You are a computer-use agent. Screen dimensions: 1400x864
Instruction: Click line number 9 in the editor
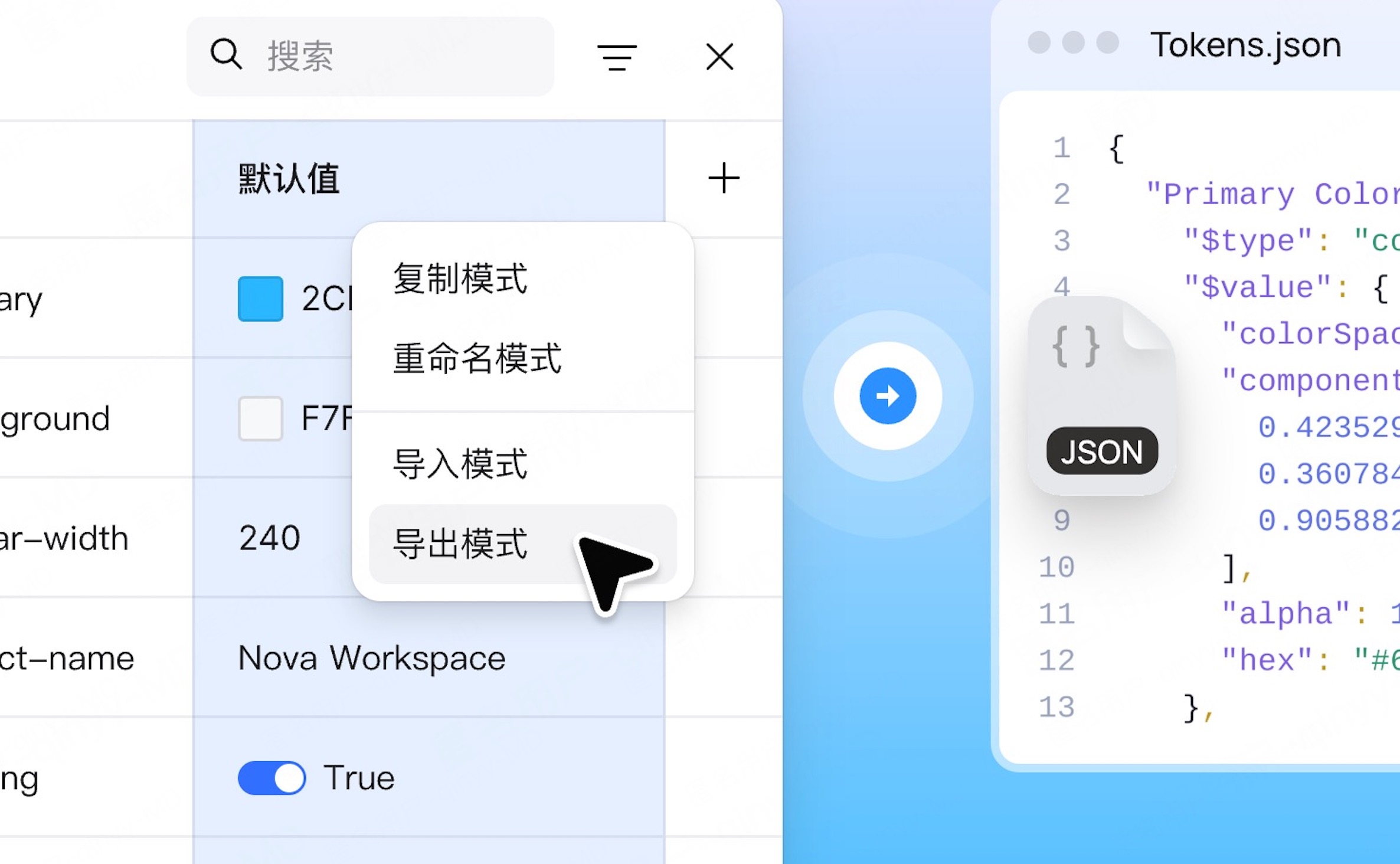click(1062, 521)
